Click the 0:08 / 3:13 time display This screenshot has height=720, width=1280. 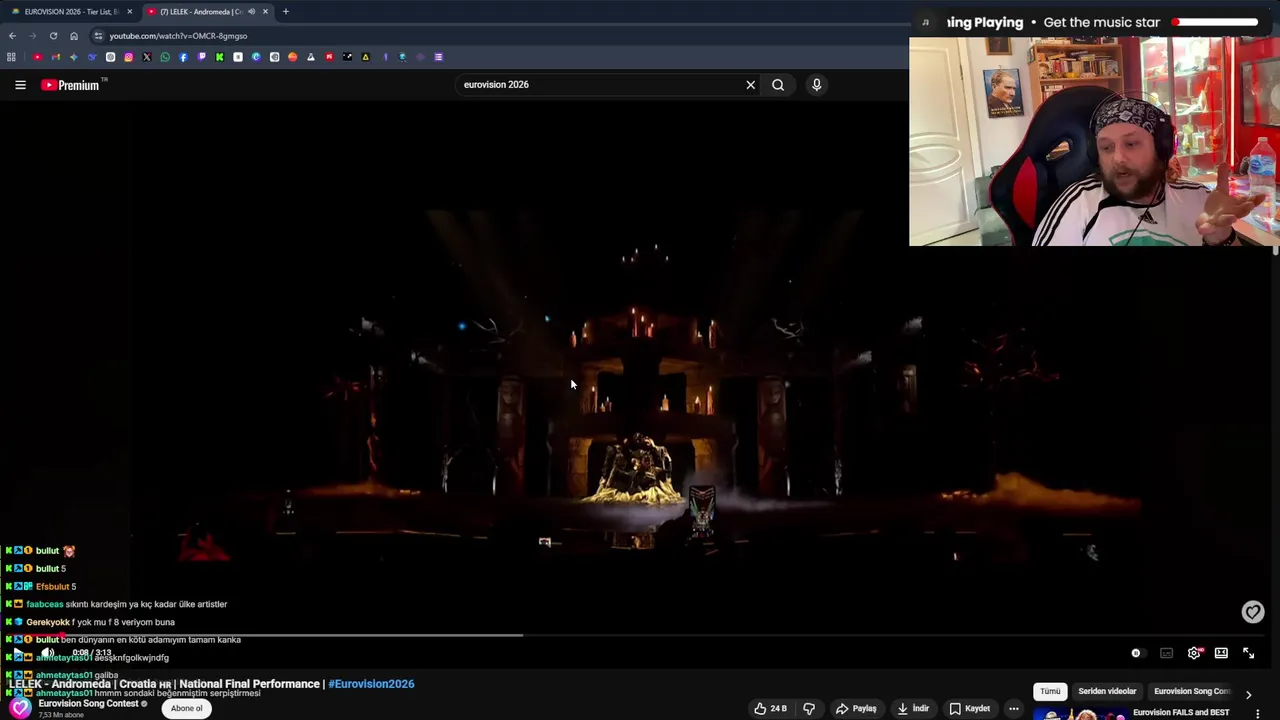tap(92, 653)
